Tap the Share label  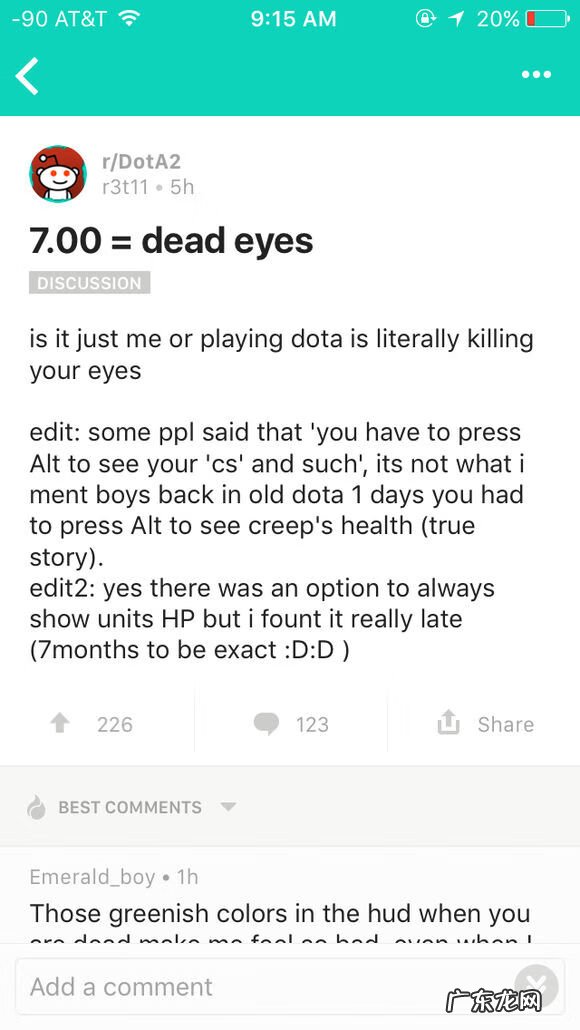[x=505, y=724]
